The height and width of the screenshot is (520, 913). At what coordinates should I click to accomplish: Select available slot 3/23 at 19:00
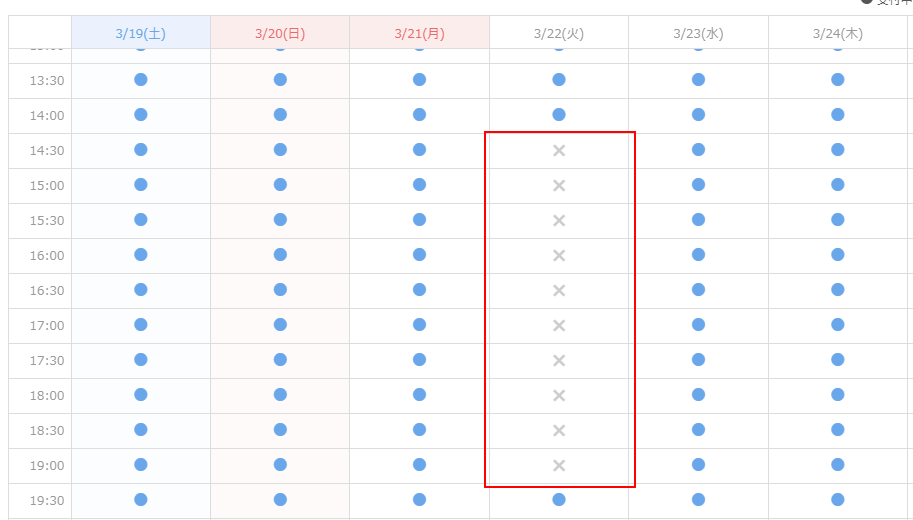pyautogui.click(x=698, y=465)
